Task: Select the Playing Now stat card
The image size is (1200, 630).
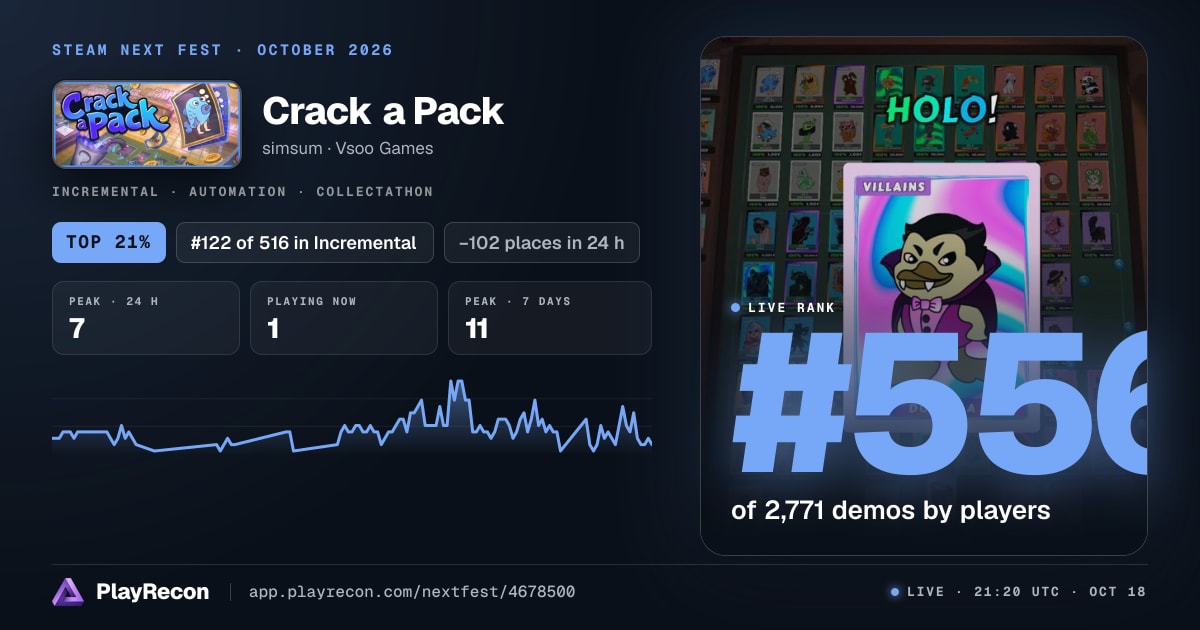Action: coord(344,318)
